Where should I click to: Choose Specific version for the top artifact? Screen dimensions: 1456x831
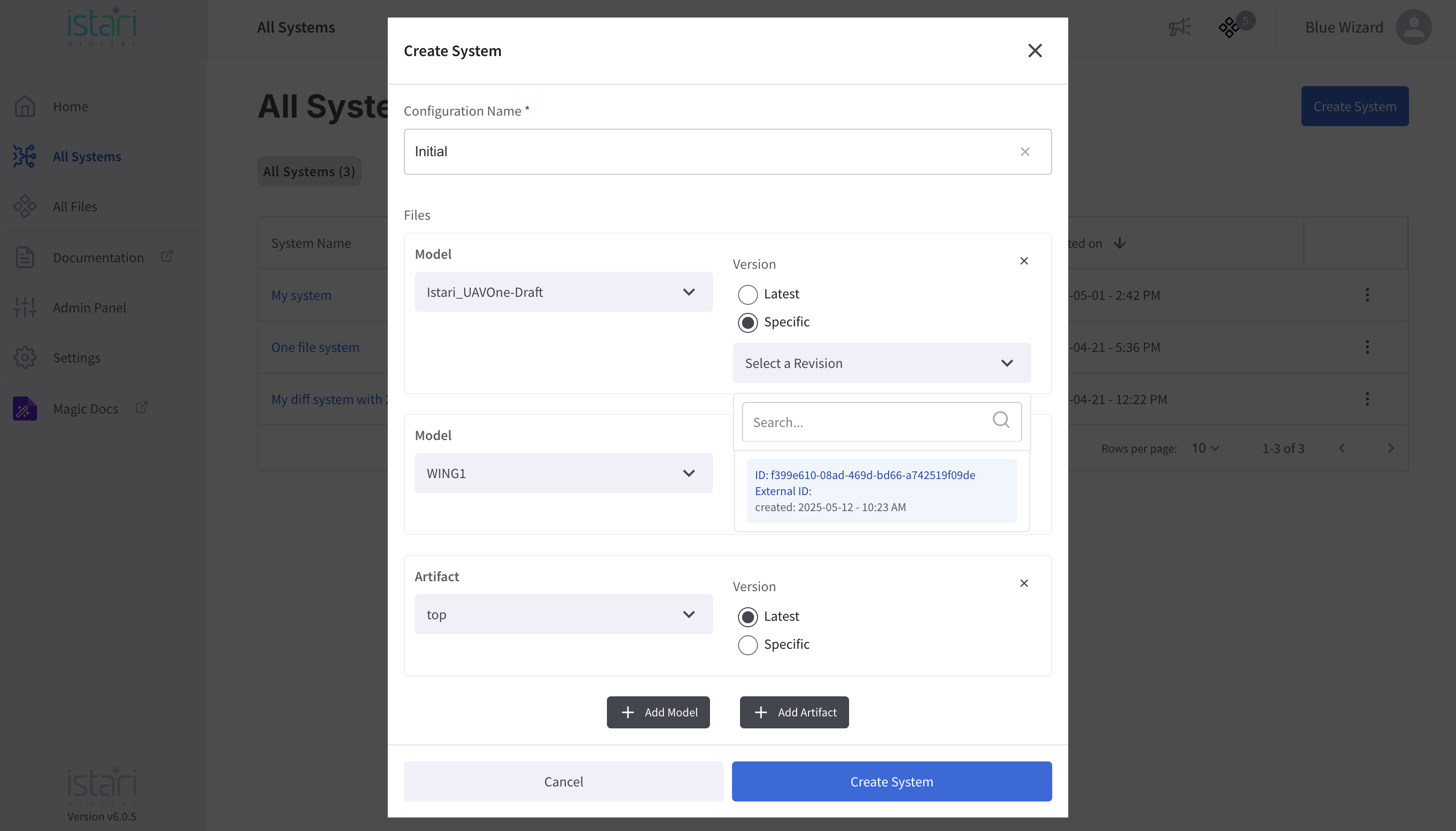pos(748,644)
